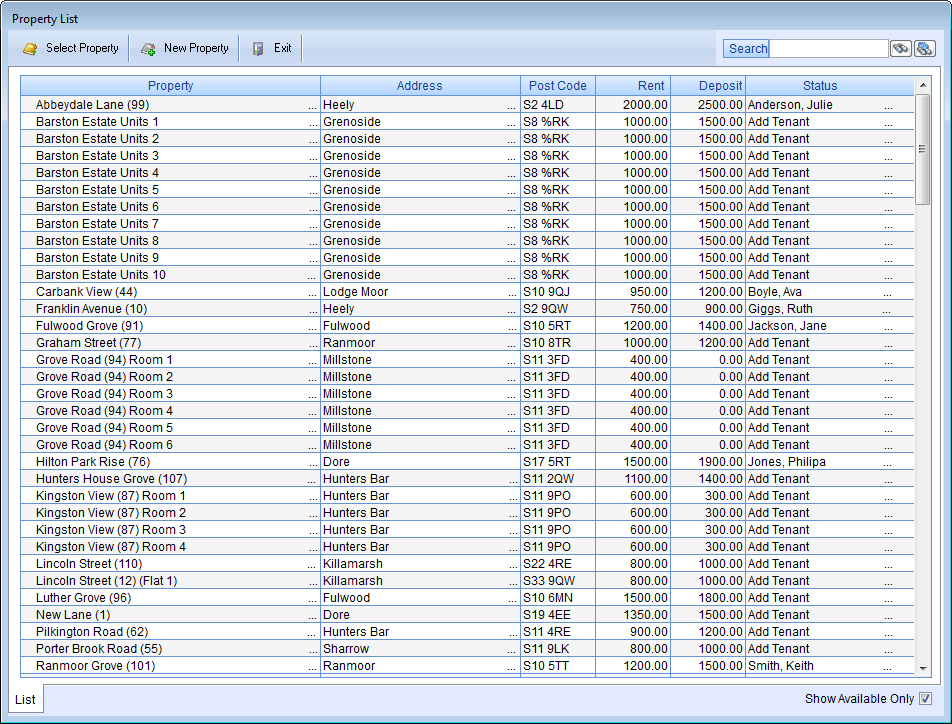Select Kingston View (87) Room 1
This screenshot has width=952, height=724.
pyautogui.click(x=110, y=496)
